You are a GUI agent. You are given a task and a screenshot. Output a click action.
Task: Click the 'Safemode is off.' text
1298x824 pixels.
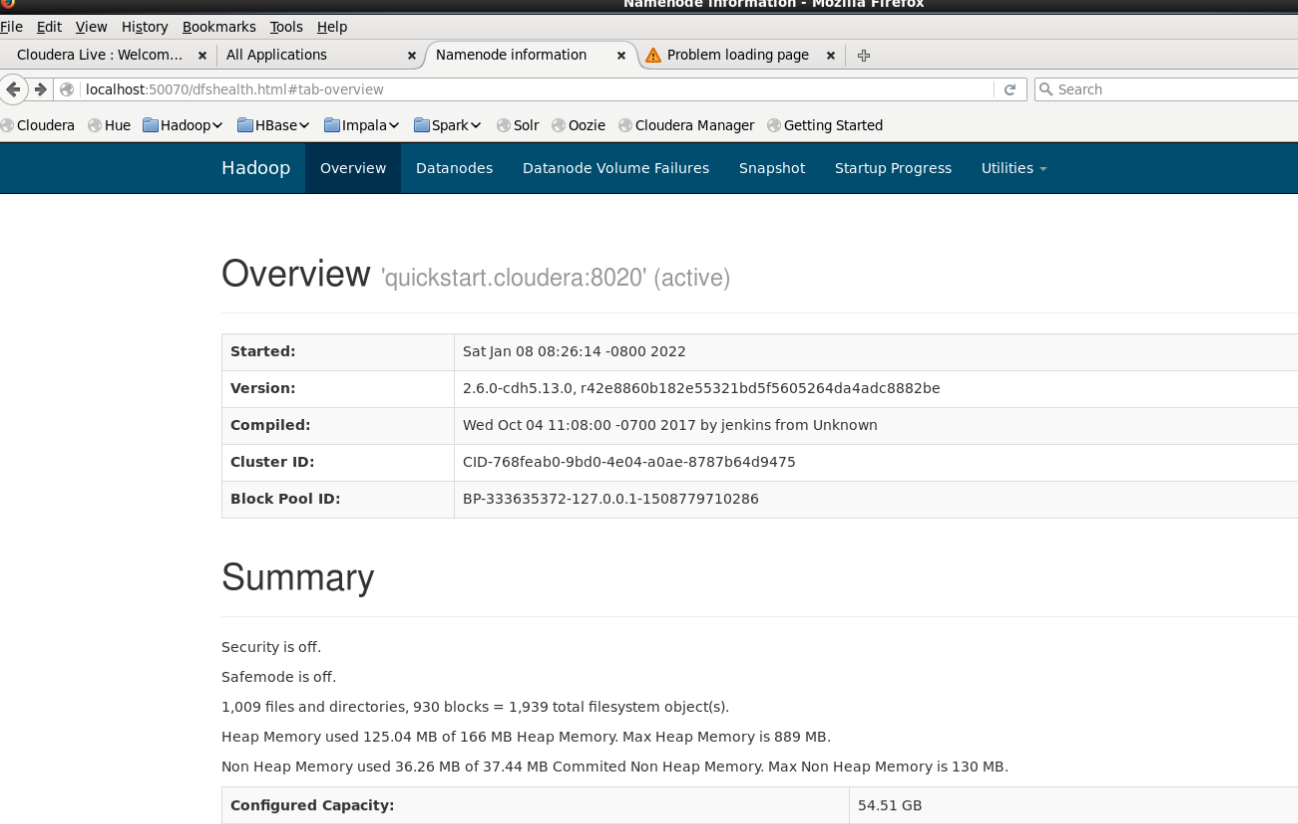(x=279, y=677)
